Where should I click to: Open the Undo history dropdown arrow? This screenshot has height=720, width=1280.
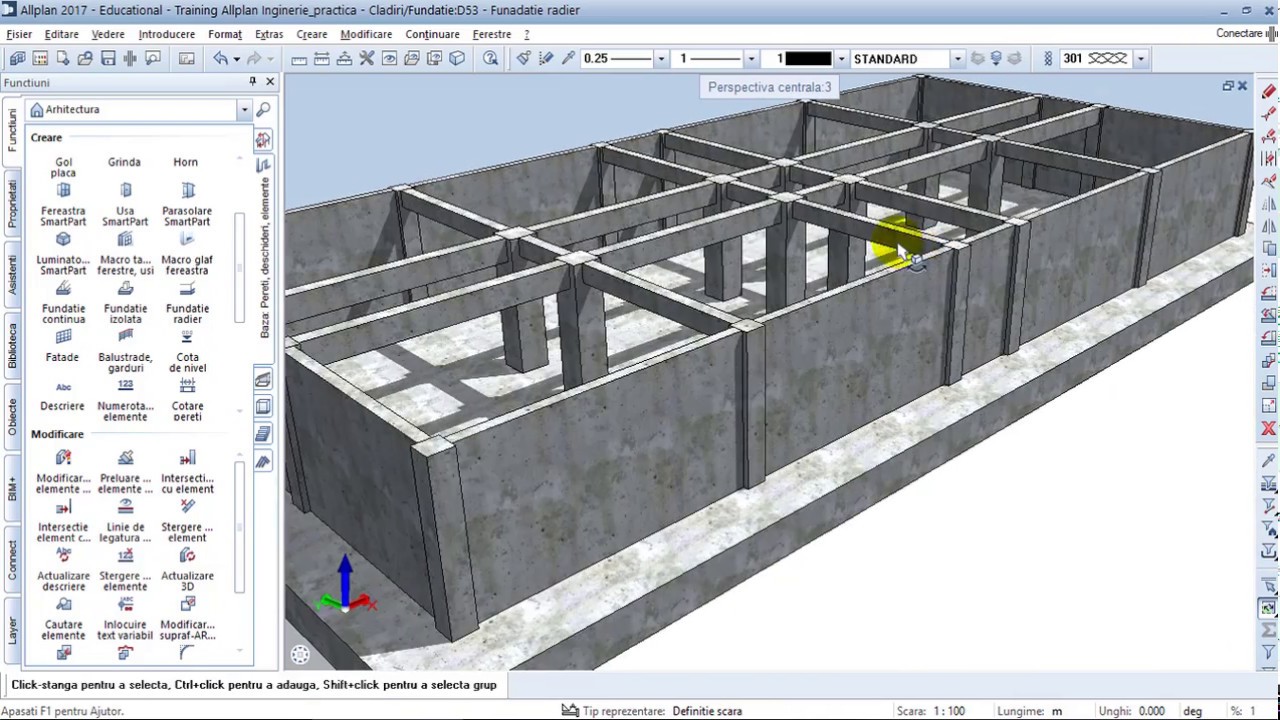point(236,59)
